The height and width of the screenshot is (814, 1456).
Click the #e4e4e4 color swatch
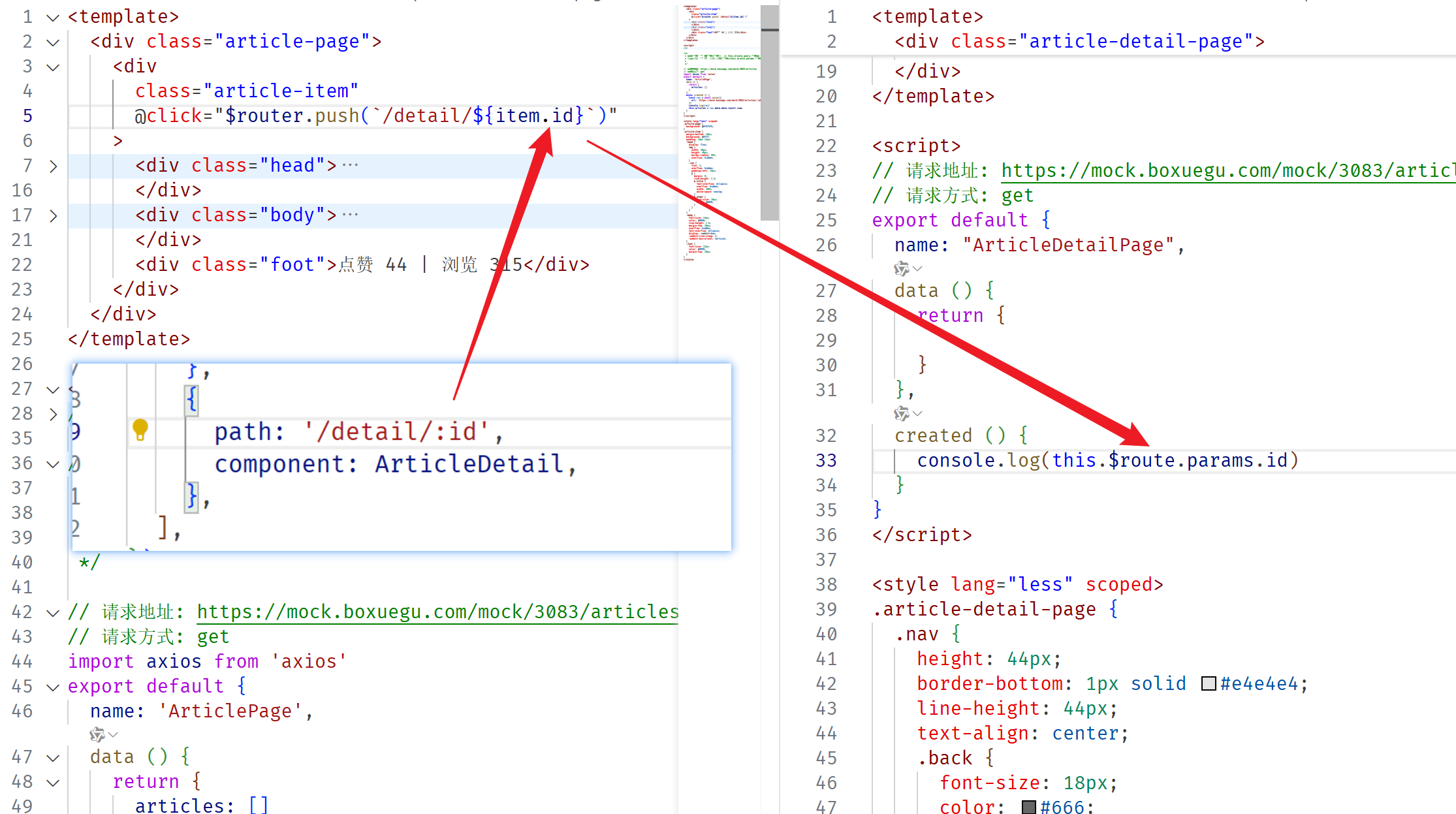pyautogui.click(x=1209, y=683)
